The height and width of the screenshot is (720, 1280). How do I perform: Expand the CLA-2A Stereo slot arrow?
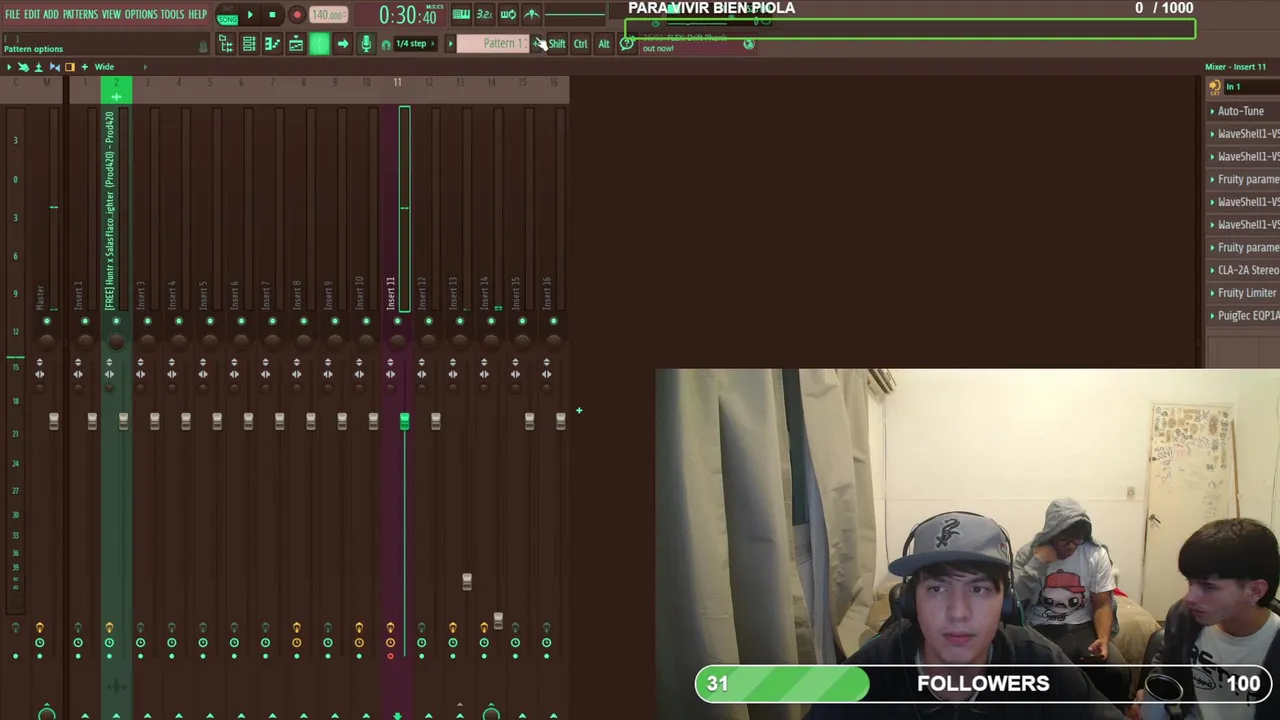1213,270
